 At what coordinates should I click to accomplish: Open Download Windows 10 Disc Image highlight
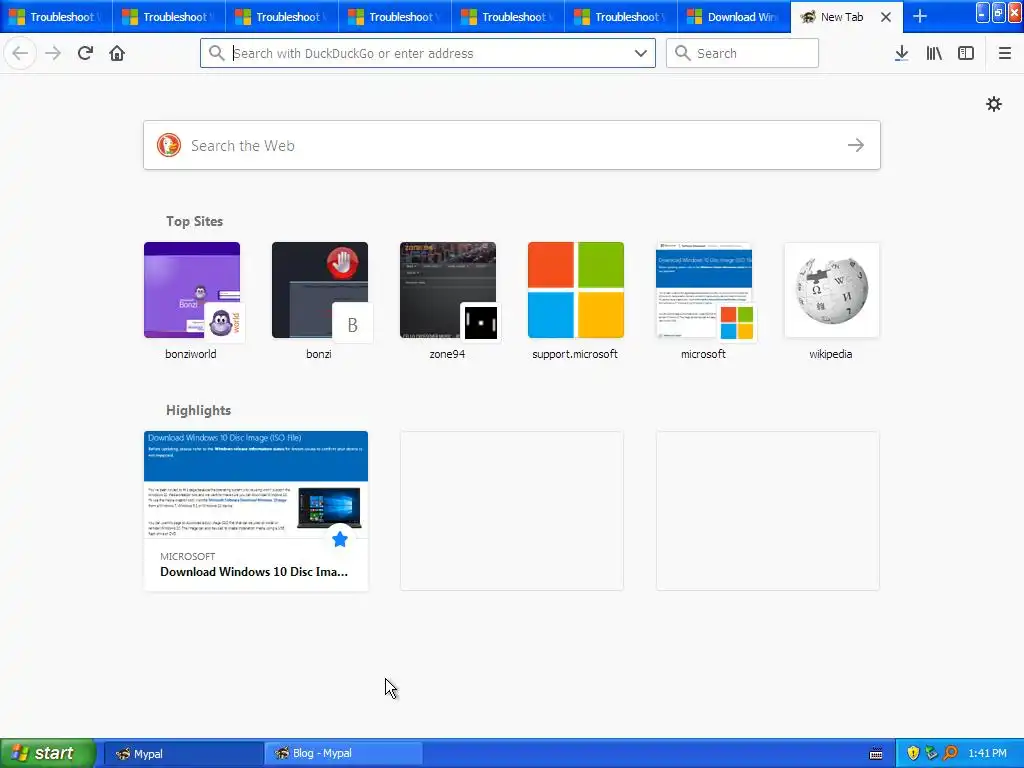255,511
